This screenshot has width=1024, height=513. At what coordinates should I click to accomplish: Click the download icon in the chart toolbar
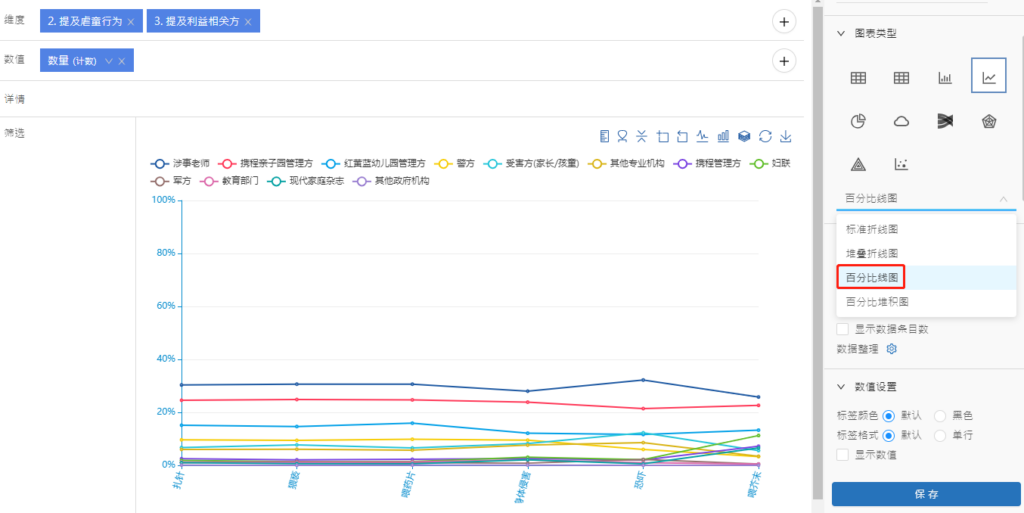[786, 136]
